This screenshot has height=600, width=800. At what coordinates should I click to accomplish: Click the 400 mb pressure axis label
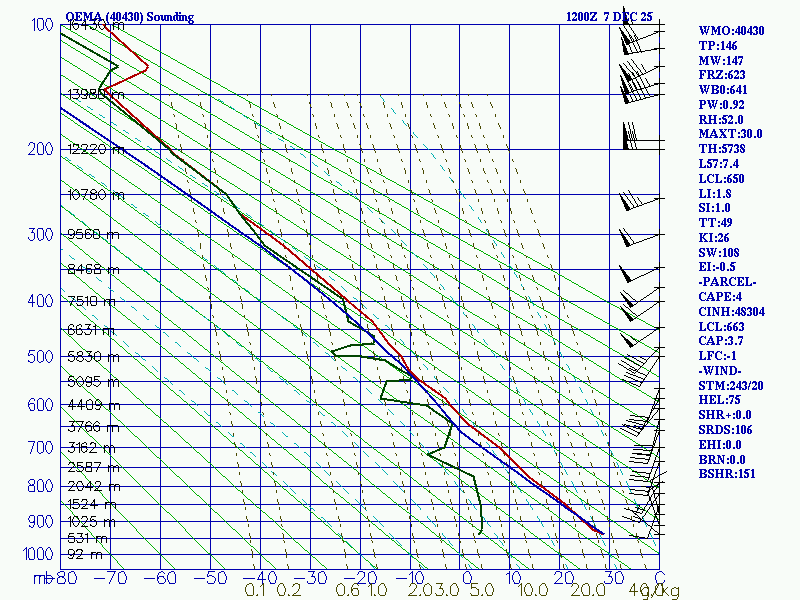point(40,301)
